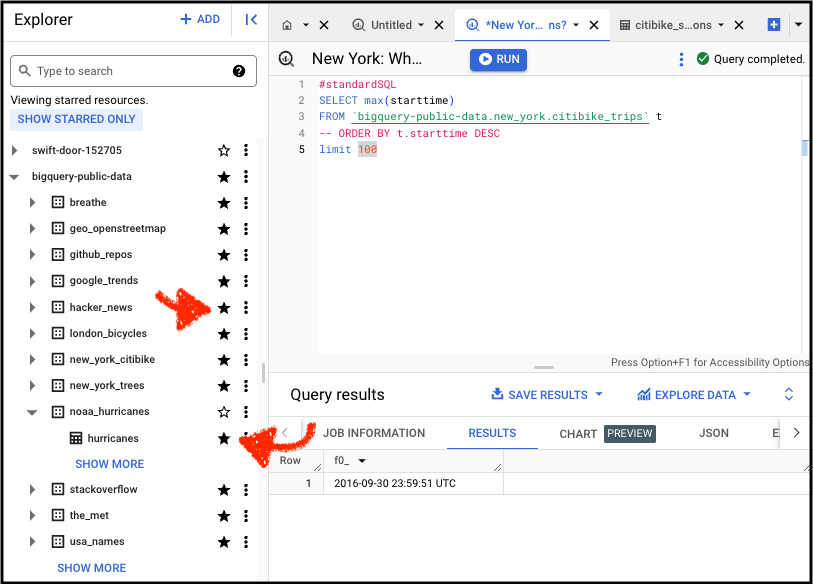Expand the breathe dataset

pos(32,202)
